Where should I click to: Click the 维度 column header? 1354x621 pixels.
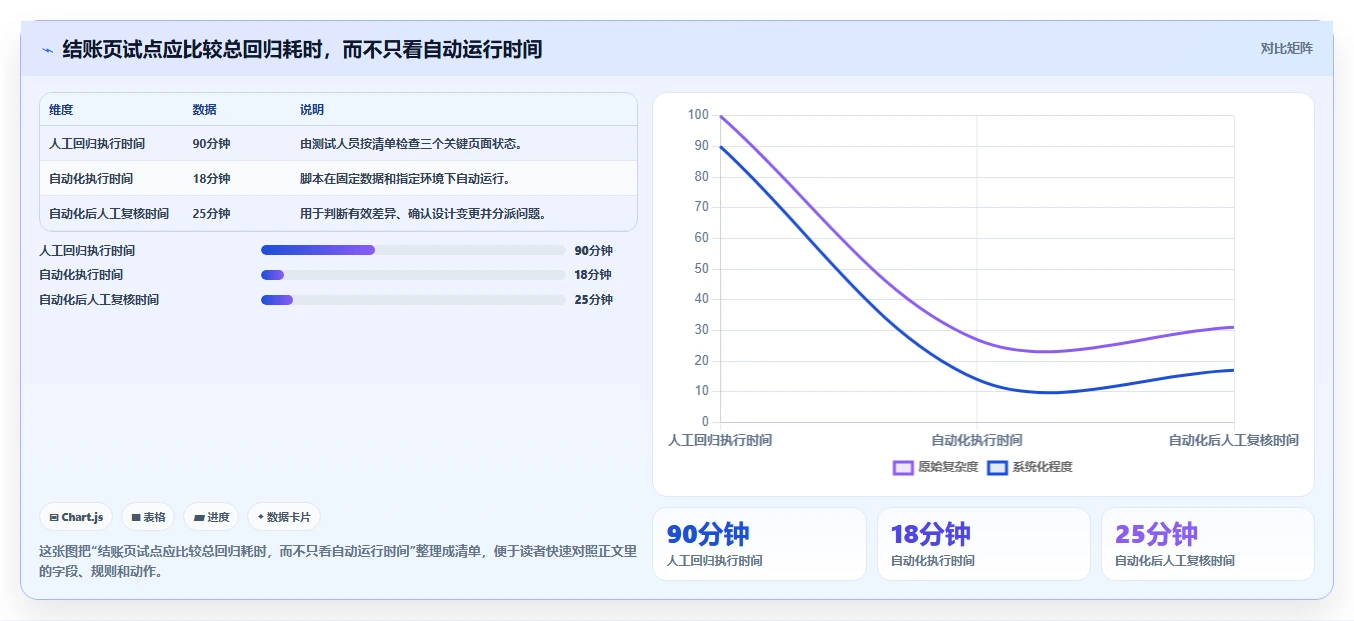61,110
